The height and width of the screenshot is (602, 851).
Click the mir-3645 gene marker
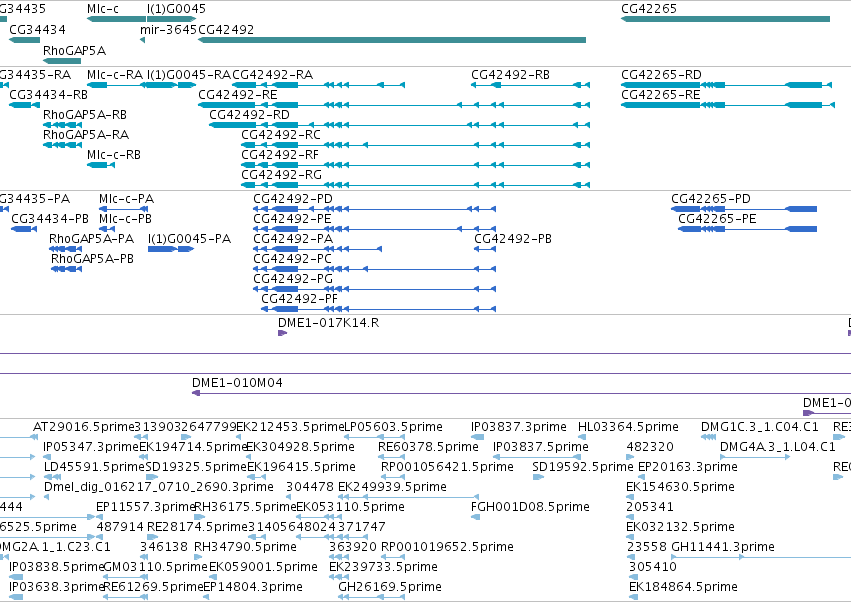(143, 40)
